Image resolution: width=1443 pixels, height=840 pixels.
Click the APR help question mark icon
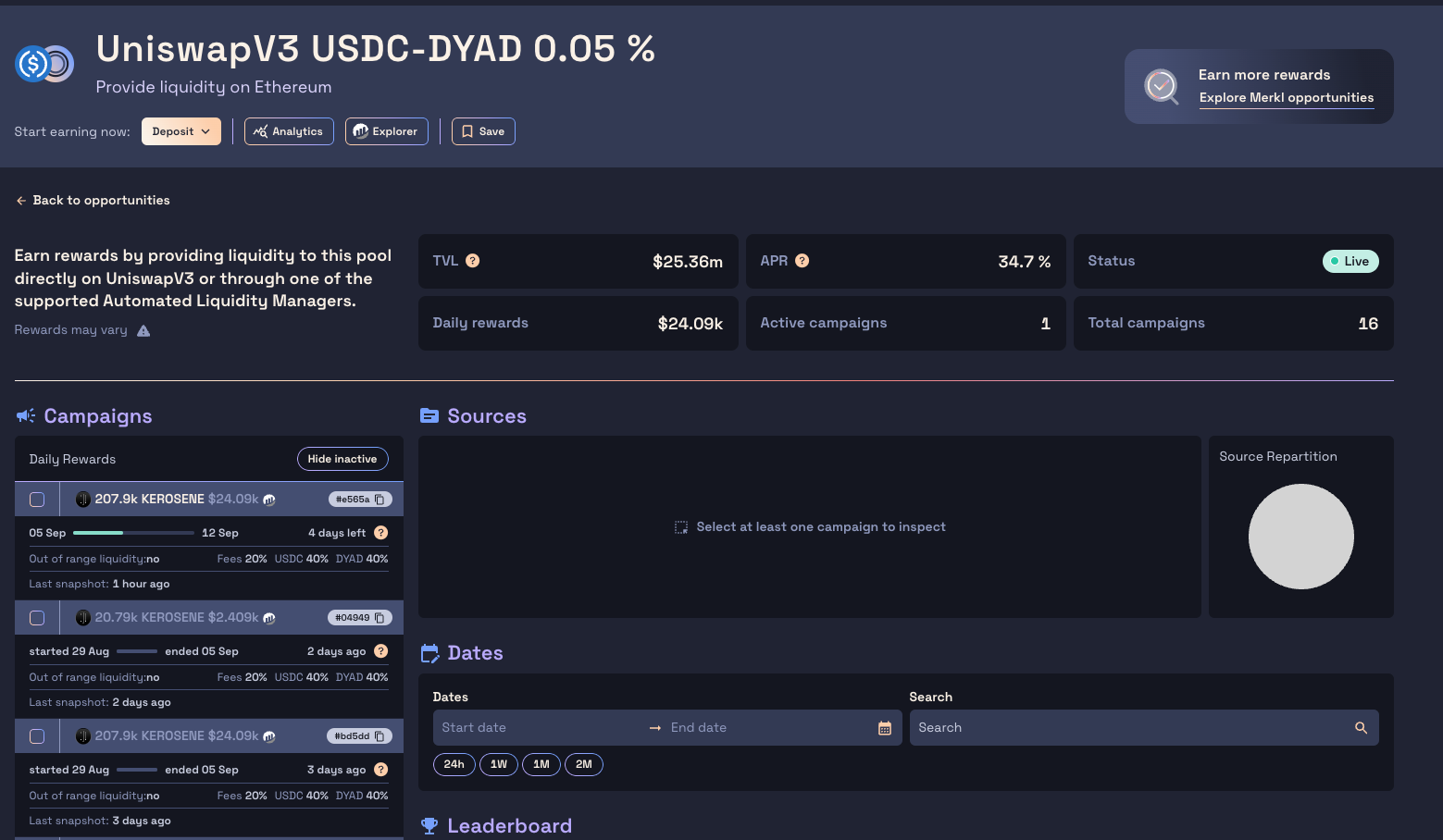(x=802, y=261)
